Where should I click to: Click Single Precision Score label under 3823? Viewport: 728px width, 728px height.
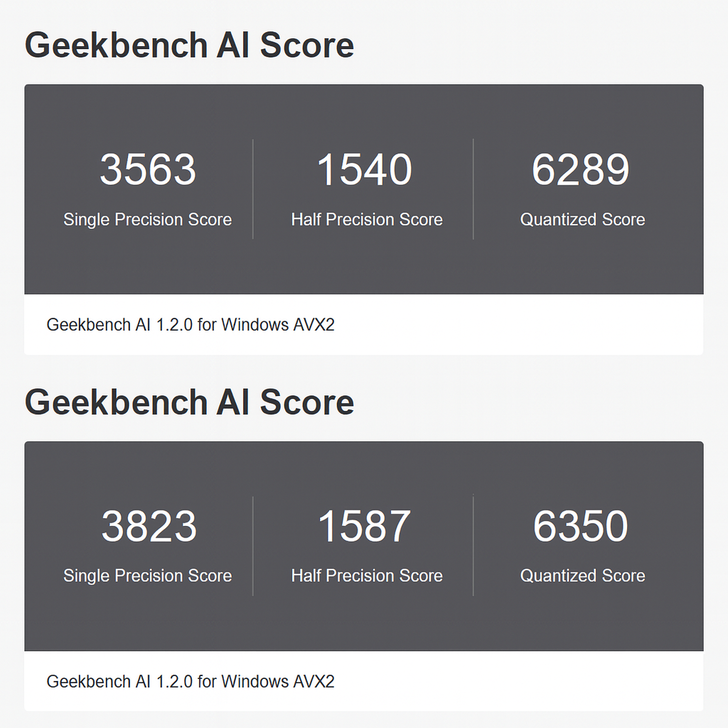(x=148, y=576)
